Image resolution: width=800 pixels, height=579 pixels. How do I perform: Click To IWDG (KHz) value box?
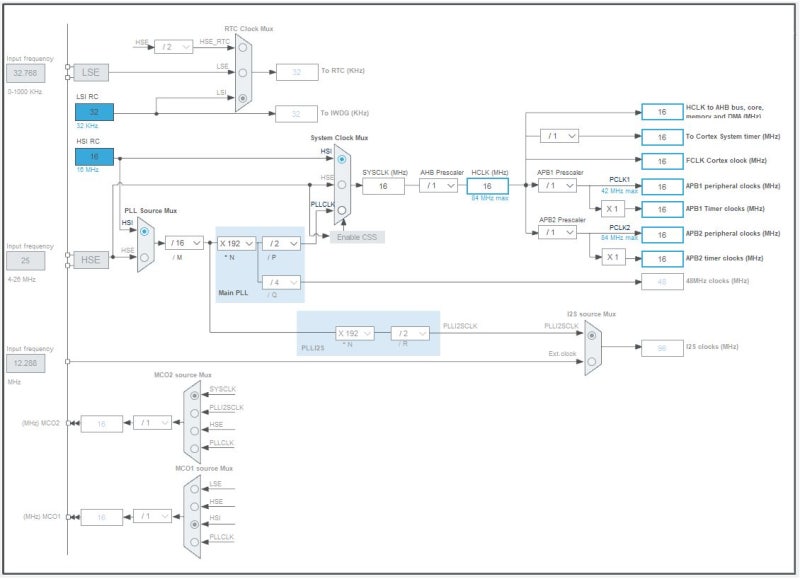click(x=296, y=114)
